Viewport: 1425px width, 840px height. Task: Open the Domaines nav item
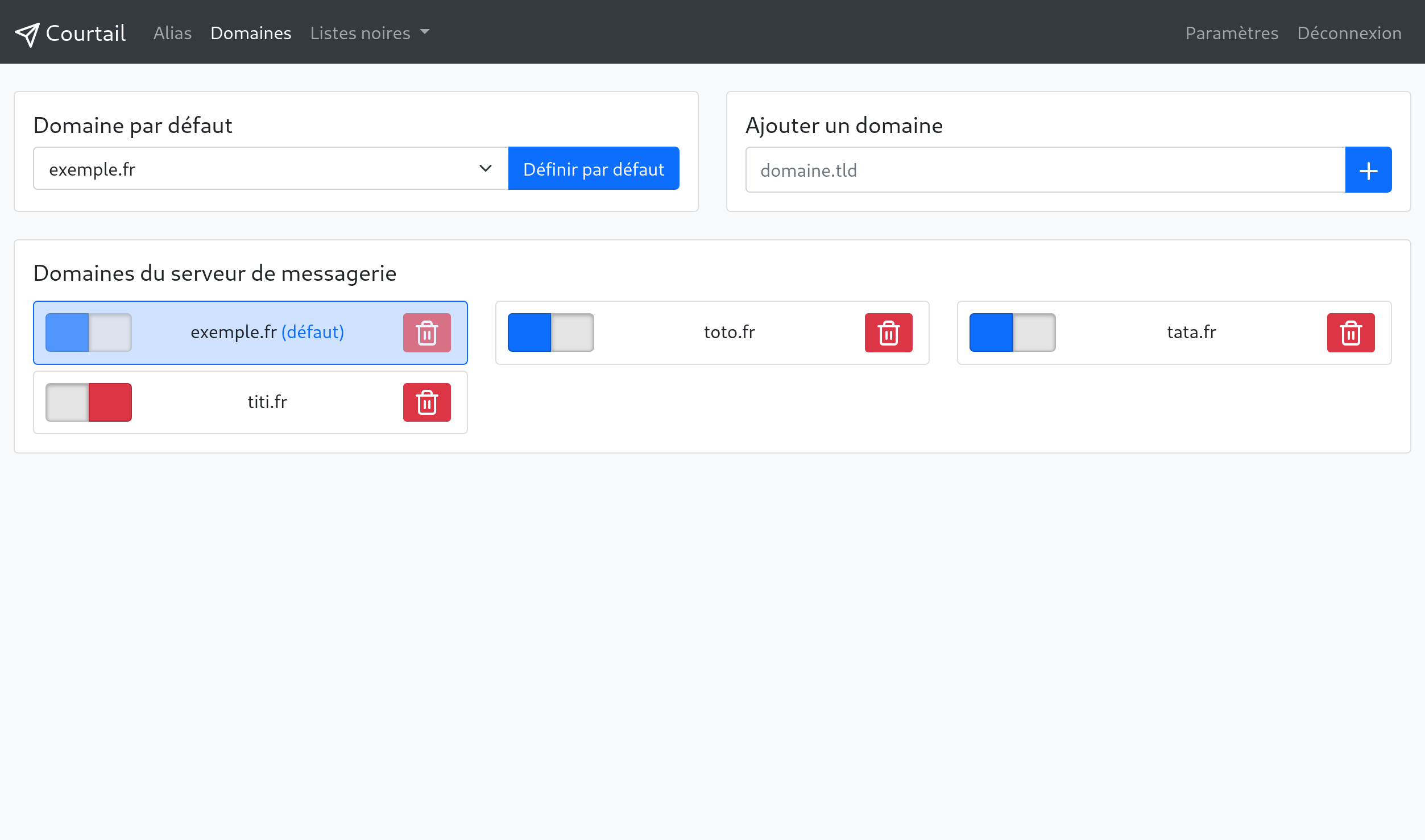pyautogui.click(x=251, y=33)
